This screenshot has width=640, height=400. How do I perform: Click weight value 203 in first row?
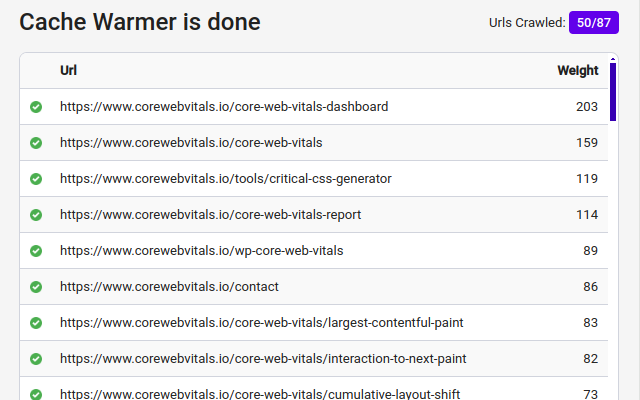tap(587, 107)
